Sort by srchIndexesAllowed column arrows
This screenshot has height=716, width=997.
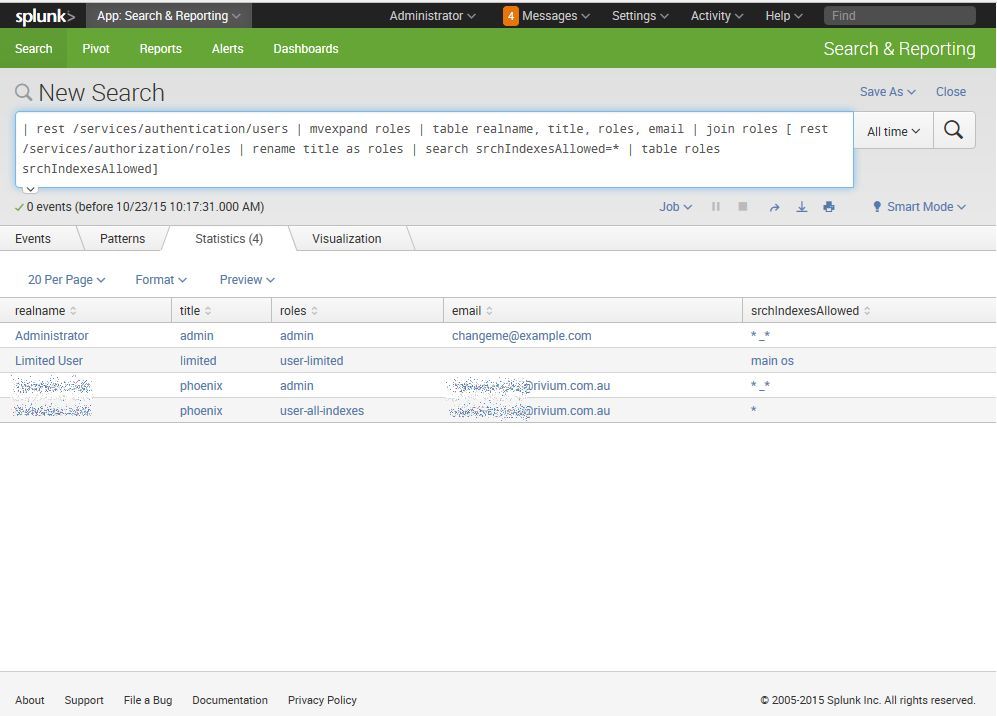pyautogui.click(x=867, y=311)
